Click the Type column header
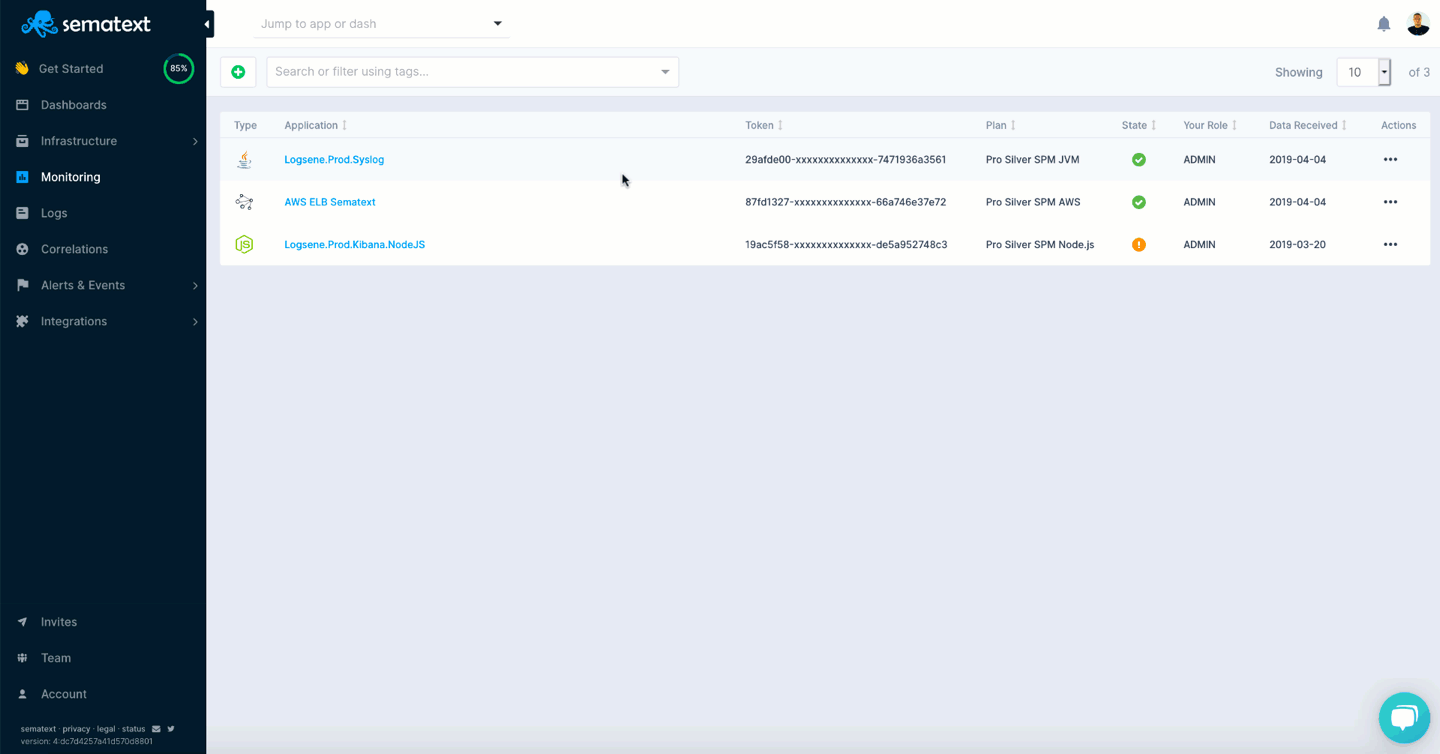 245,125
